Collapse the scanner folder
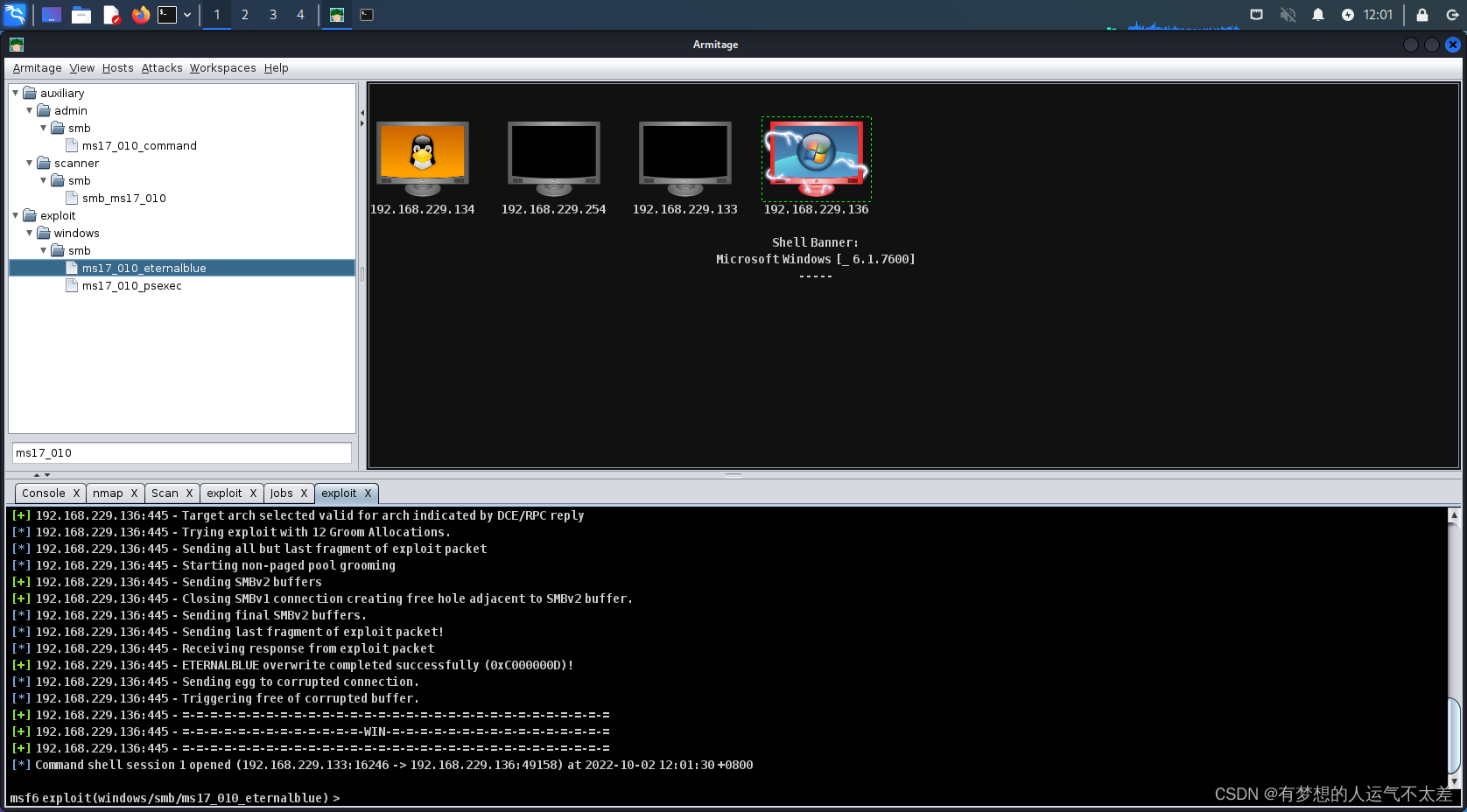The width and height of the screenshot is (1467, 812). 29,163
